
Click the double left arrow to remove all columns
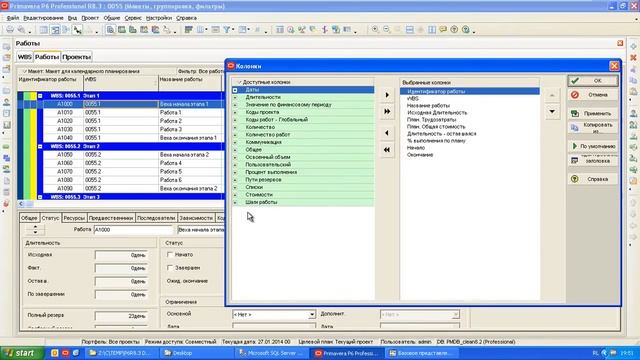coord(387,150)
